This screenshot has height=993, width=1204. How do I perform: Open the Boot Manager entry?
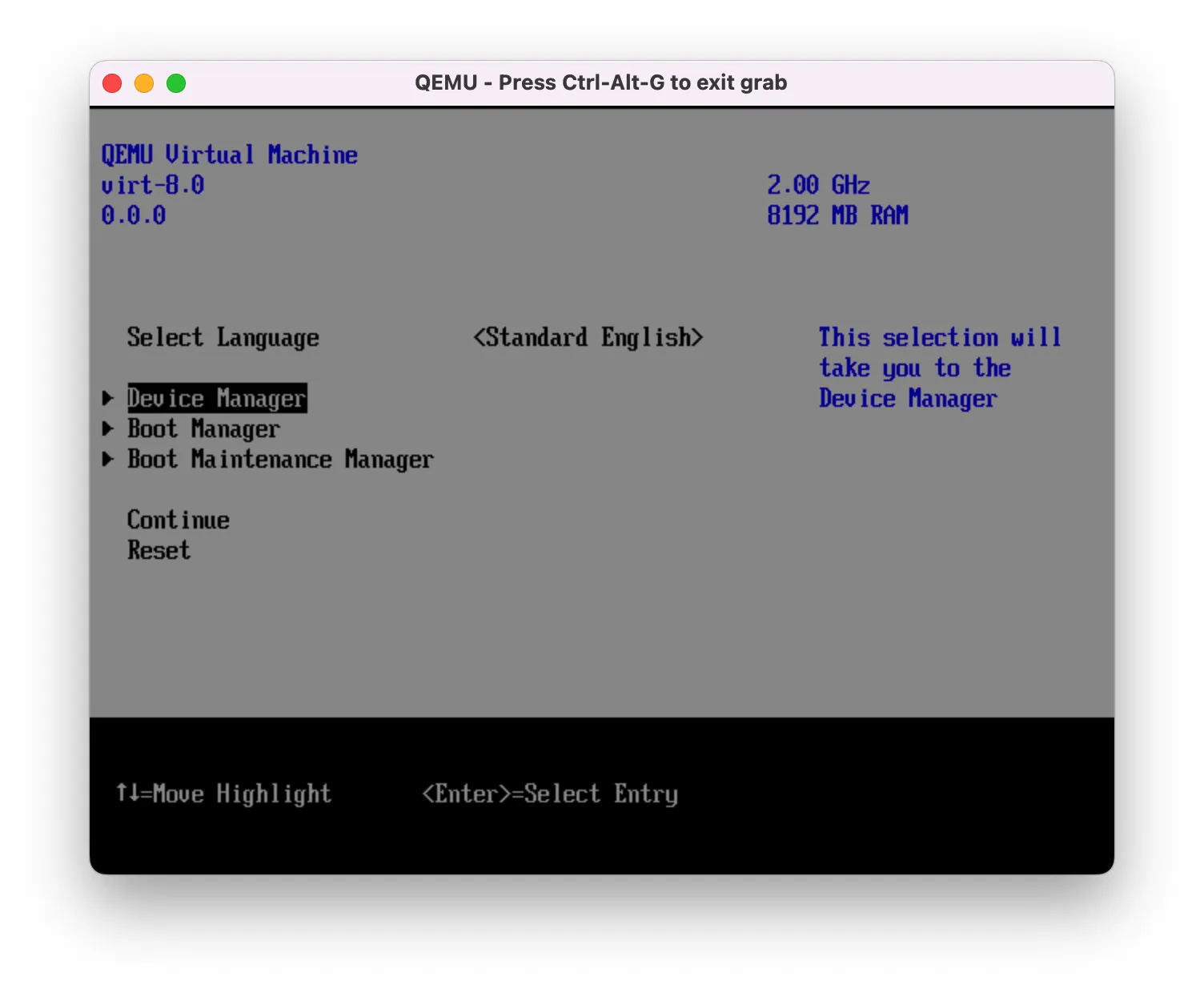point(203,428)
